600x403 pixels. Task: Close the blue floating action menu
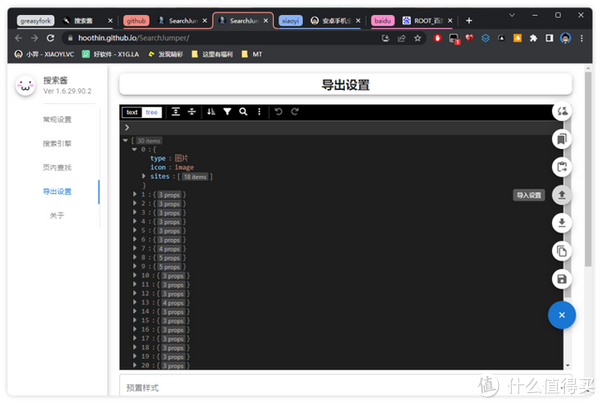(561, 315)
